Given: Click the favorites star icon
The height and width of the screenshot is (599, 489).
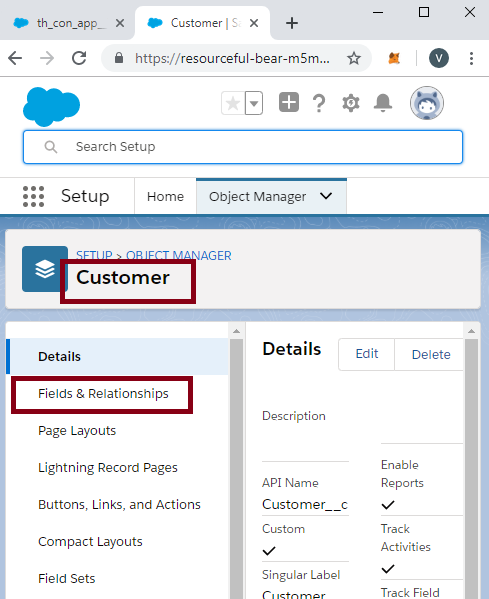Looking at the screenshot, I should (x=233, y=103).
